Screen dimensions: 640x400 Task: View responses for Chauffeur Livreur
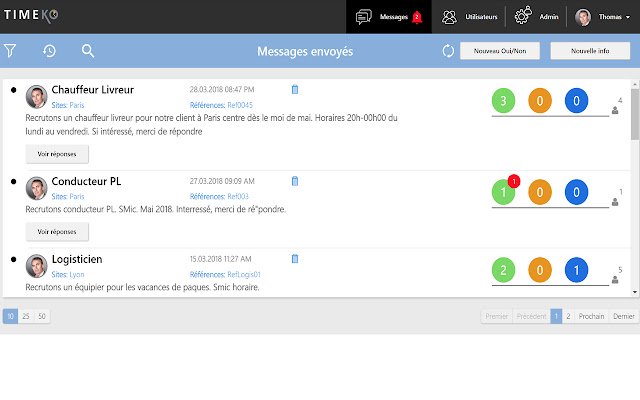point(57,154)
